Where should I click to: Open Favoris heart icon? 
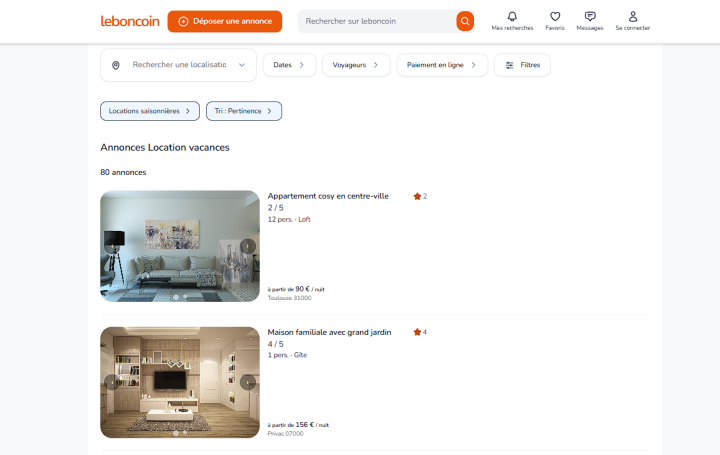point(555,17)
